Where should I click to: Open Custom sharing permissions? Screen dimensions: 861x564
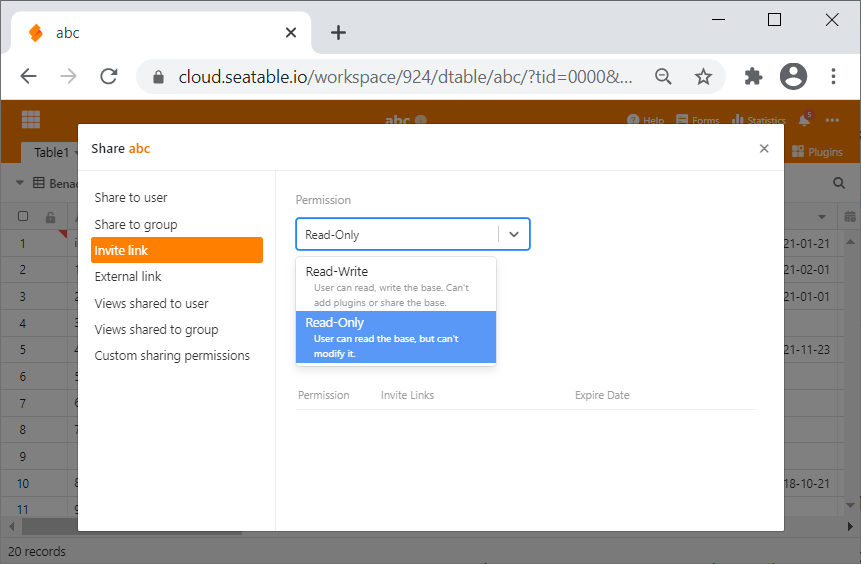pos(172,355)
